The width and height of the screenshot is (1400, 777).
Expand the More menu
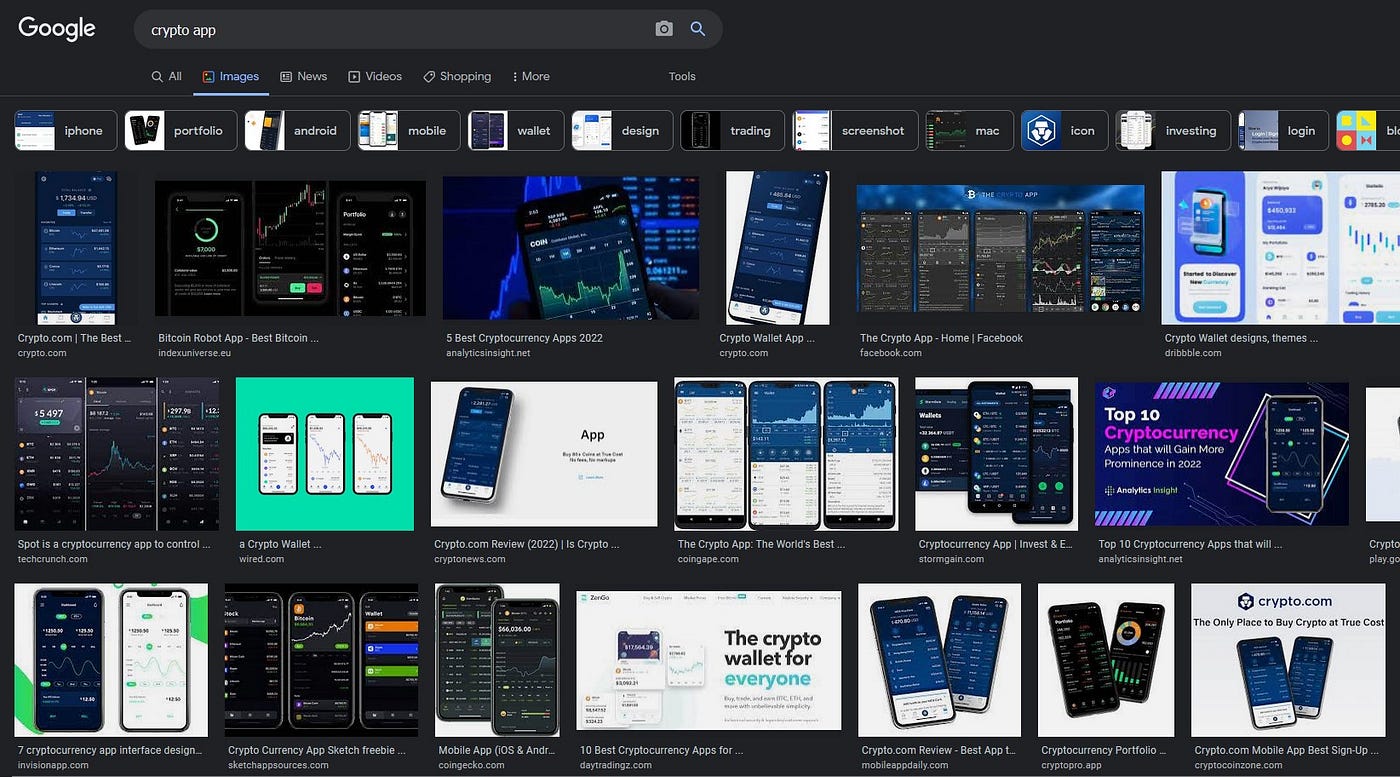[x=531, y=76]
